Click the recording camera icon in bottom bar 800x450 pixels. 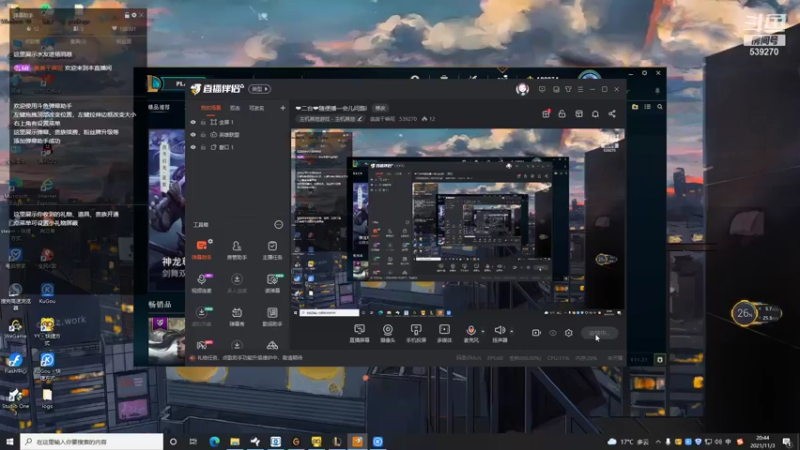[x=536, y=333]
